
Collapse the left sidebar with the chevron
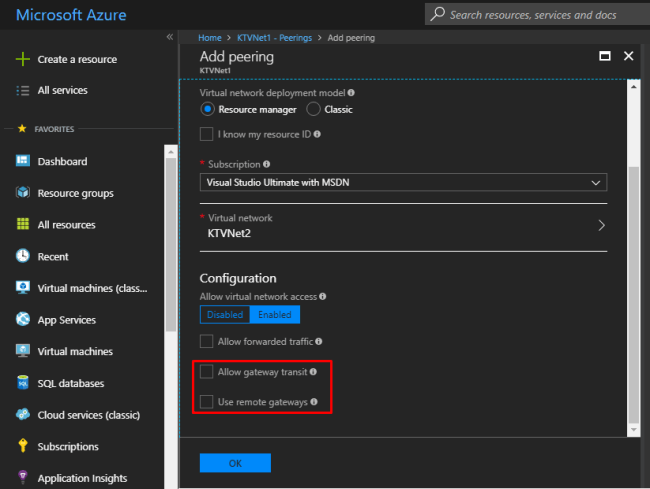point(169,37)
